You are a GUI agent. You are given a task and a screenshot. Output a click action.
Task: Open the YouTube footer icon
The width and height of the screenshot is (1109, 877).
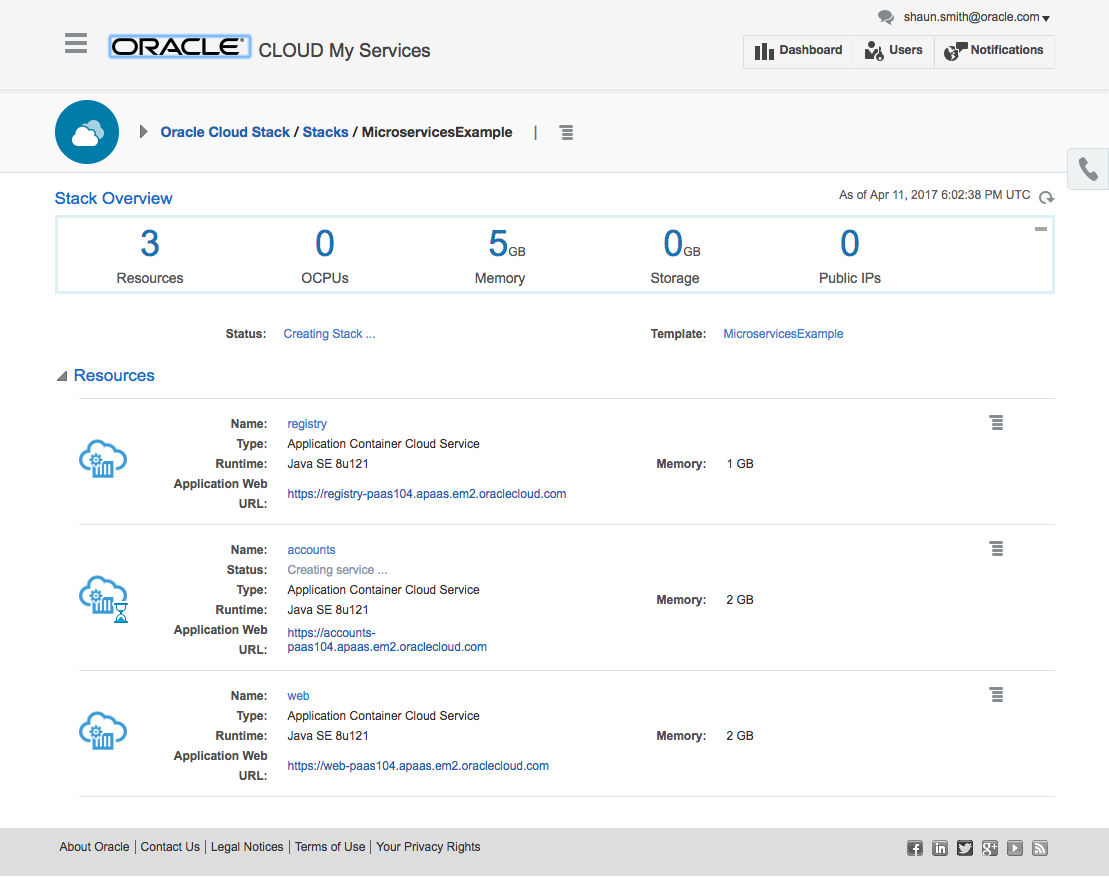coord(1015,848)
